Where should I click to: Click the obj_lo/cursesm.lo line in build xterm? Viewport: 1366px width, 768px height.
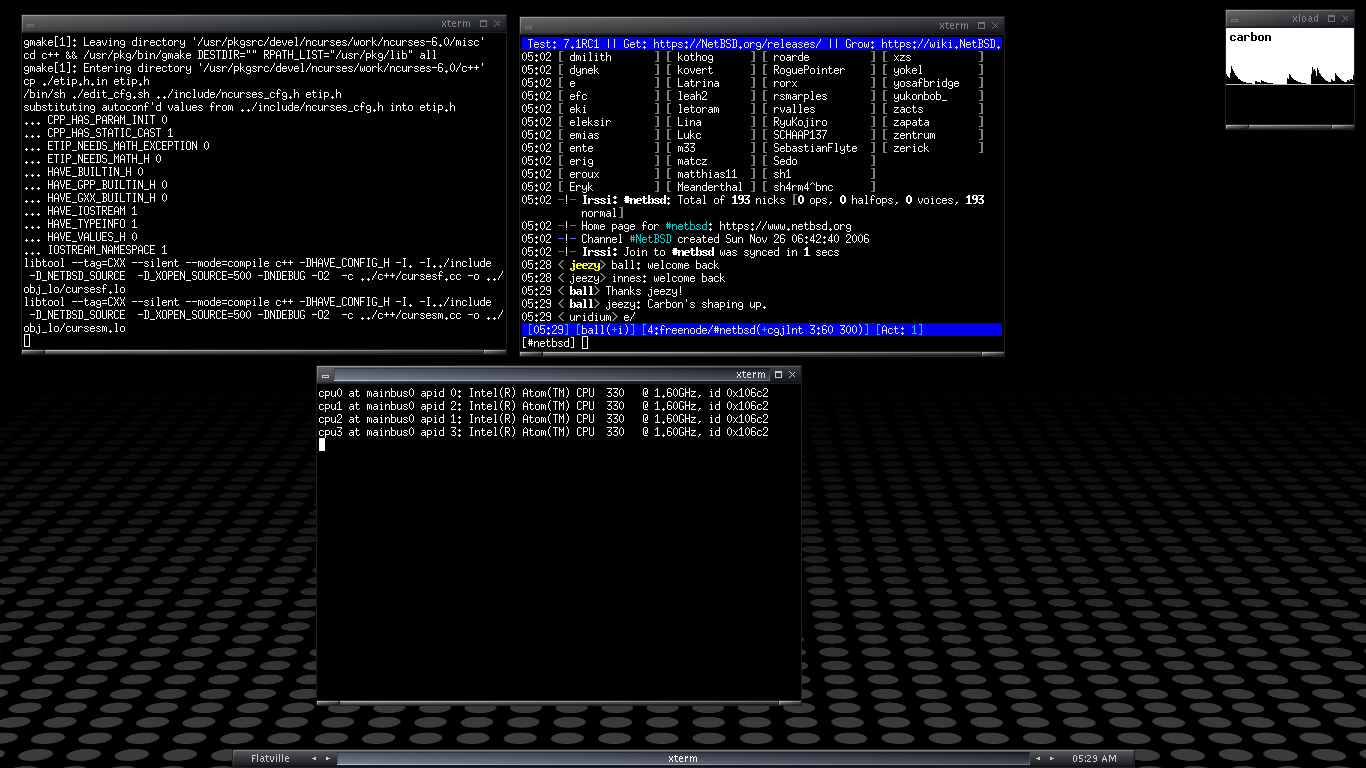(x=74, y=328)
